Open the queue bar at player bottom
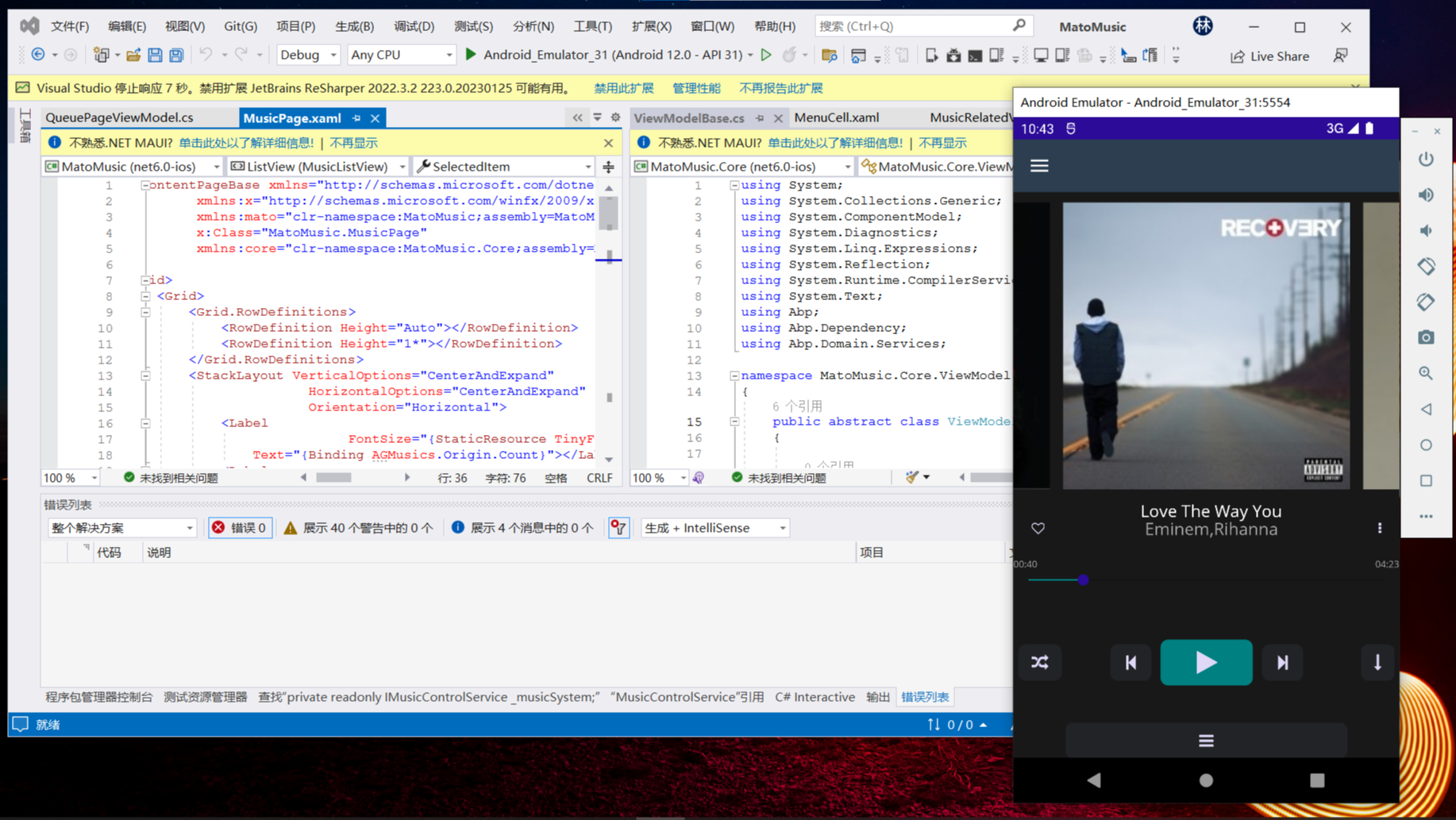Image resolution: width=1456 pixels, height=820 pixels. tap(1206, 741)
